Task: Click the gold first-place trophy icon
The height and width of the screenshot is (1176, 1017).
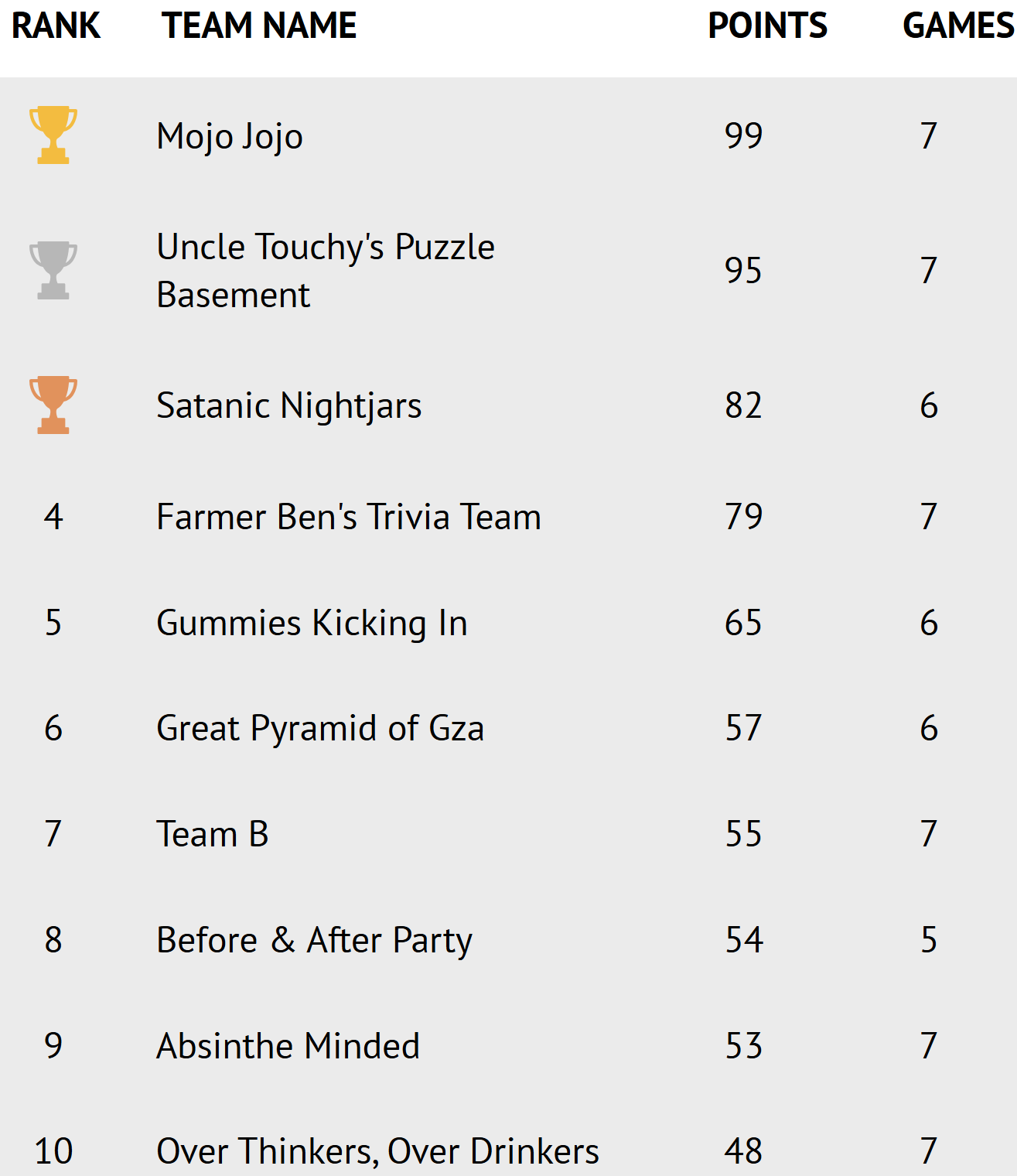Action: (53, 135)
